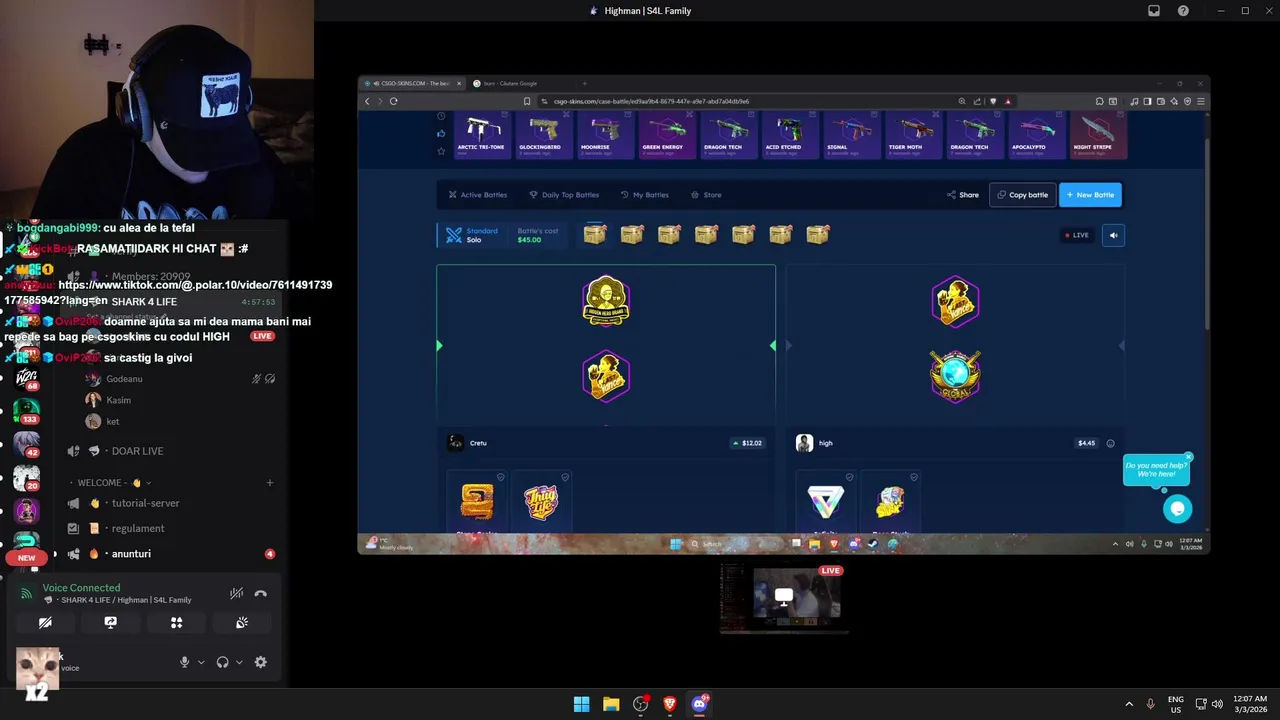Click the Copy battle button
Screen dimensions: 1280x720
(x=1023, y=195)
